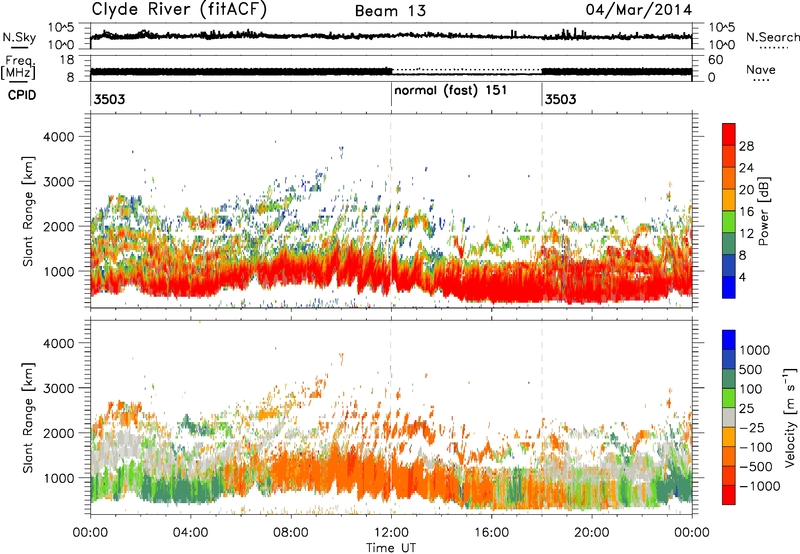The image size is (800, 554).
Task: Click the "Beam 13" header label
Action: pyautogui.click(x=390, y=11)
